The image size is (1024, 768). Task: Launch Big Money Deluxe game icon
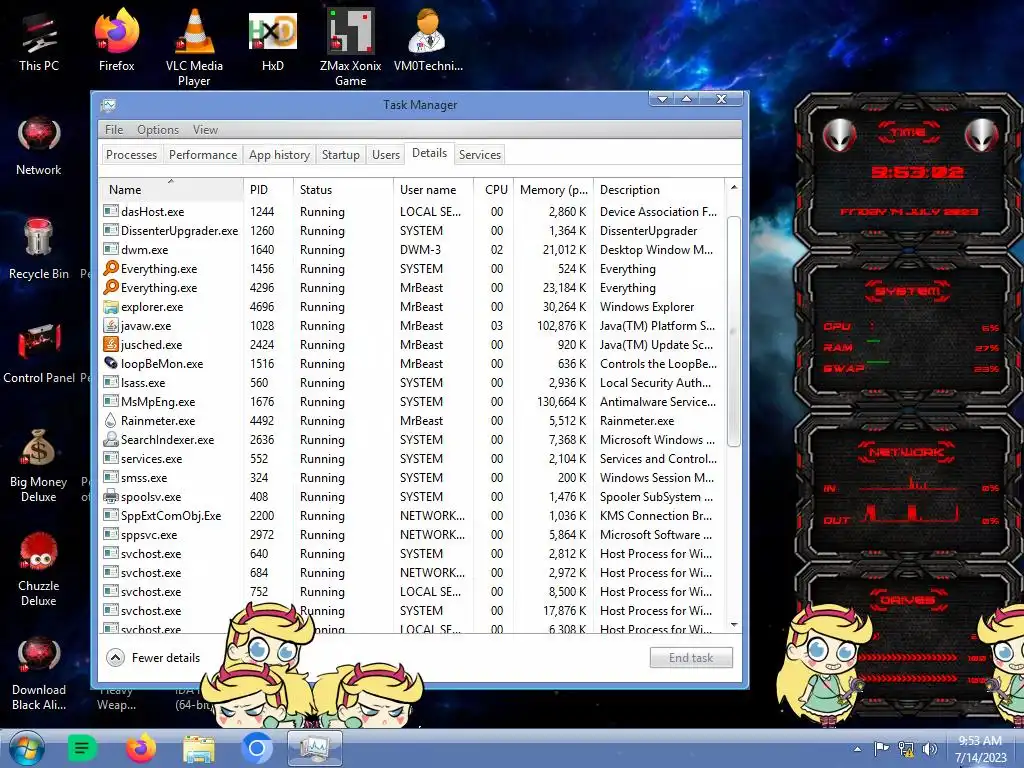coord(39,465)
